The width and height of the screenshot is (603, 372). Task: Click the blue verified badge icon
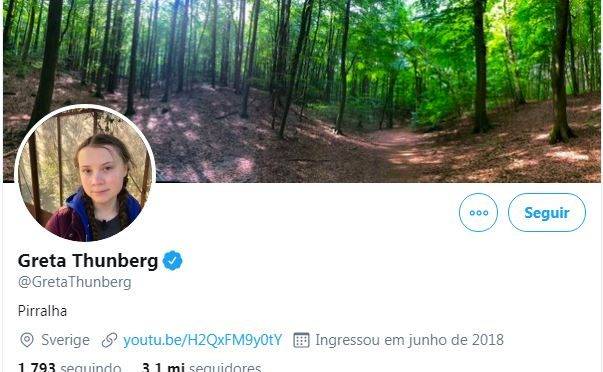[173, 260]
